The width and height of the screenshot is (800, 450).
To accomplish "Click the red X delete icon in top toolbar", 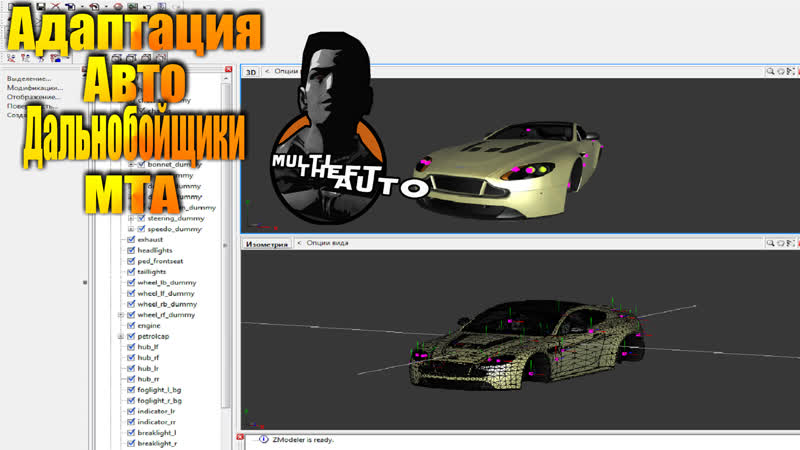I will coord(56,6).
